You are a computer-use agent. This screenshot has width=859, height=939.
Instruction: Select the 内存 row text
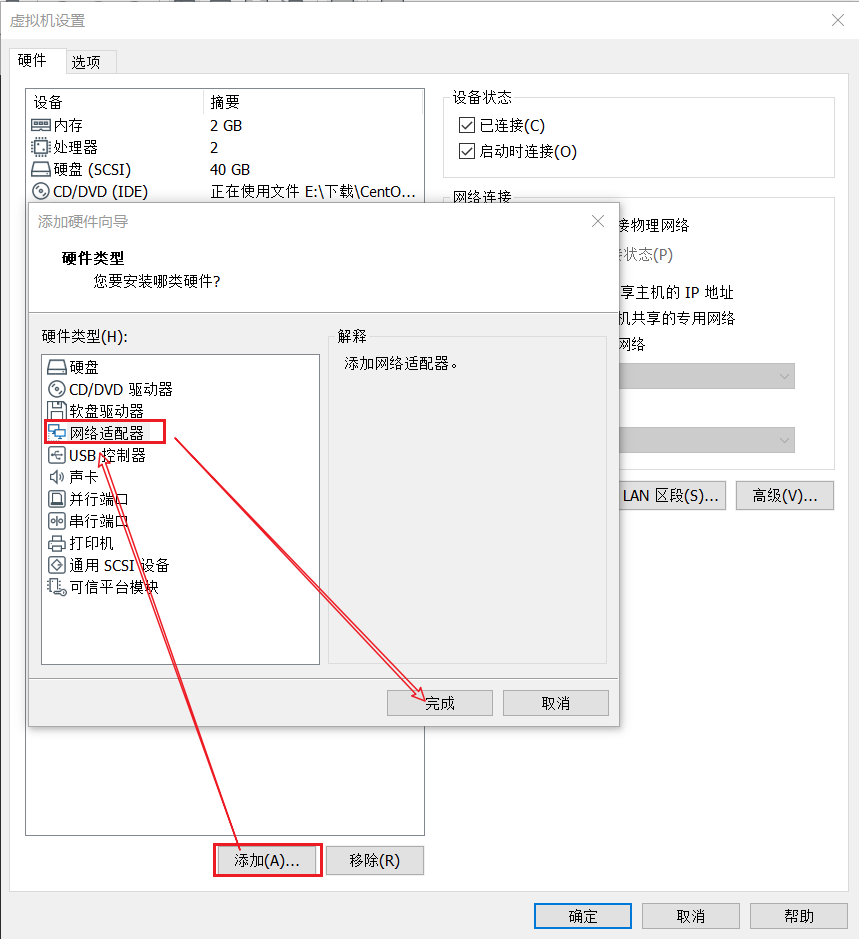(68, 125)
